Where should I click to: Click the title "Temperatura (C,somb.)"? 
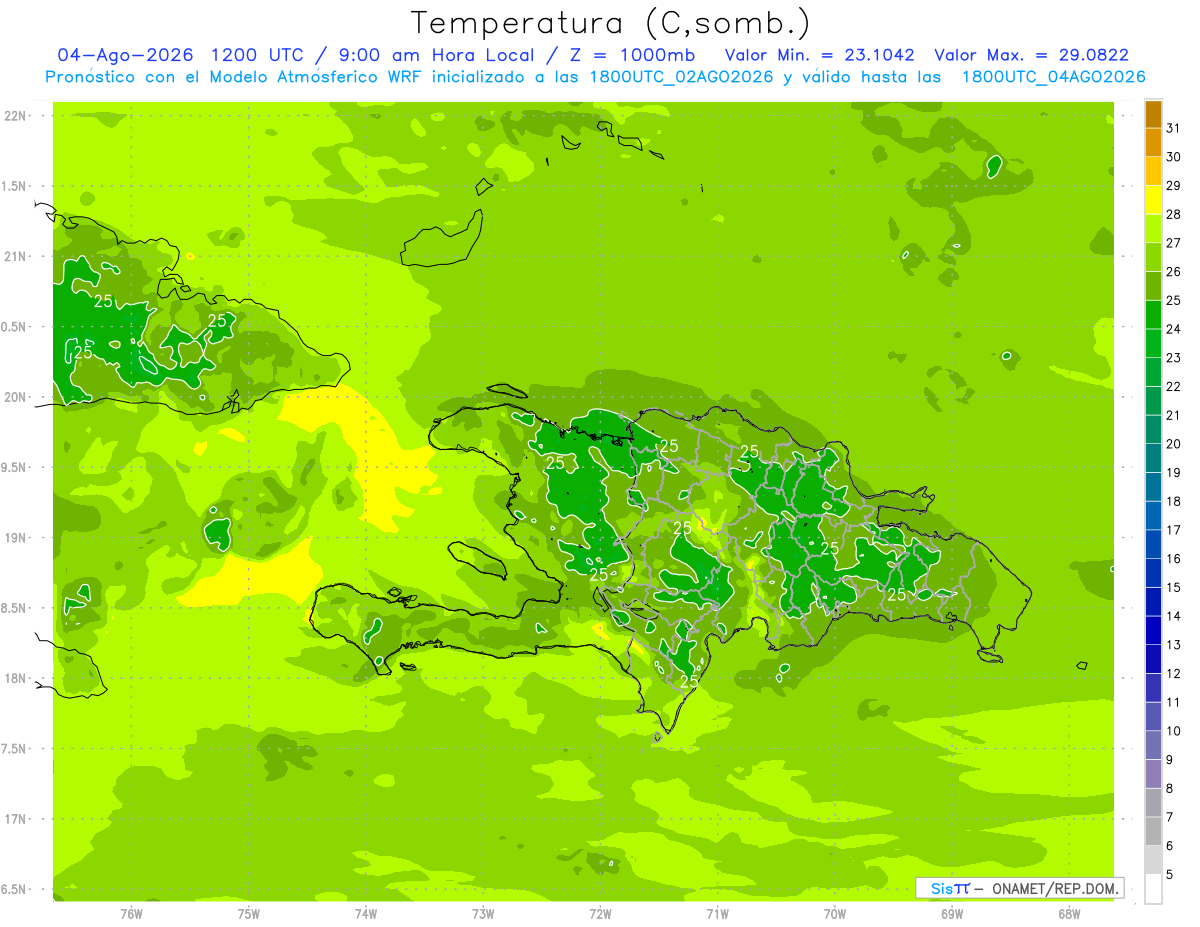(611, 23)
